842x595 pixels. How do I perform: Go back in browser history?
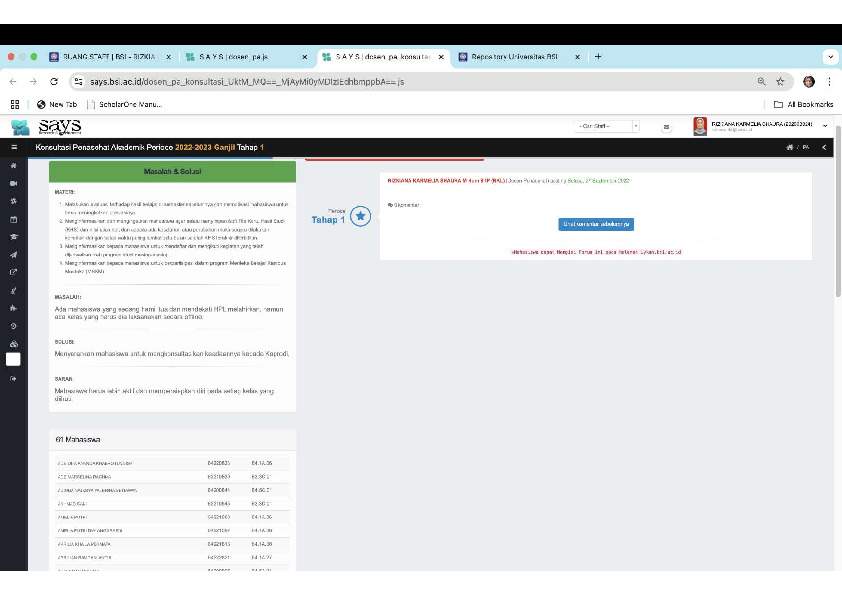(13, 82)
